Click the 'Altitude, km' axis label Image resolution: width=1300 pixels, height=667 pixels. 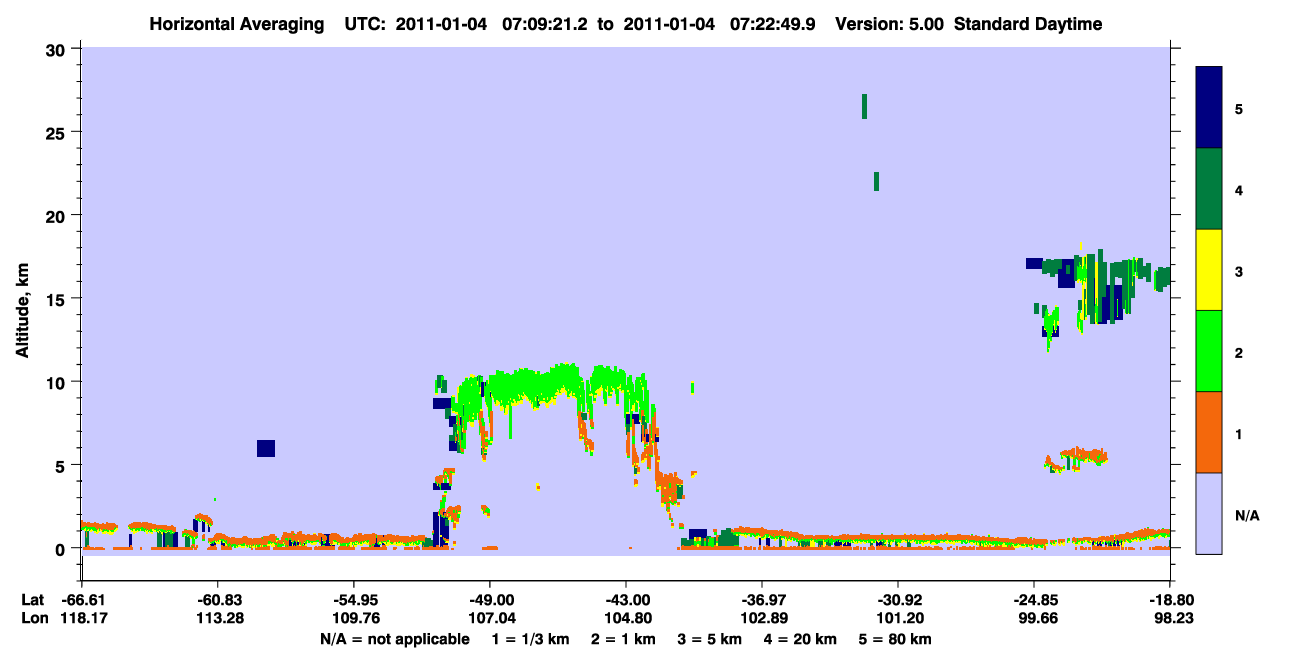click(x=22, y=312)
